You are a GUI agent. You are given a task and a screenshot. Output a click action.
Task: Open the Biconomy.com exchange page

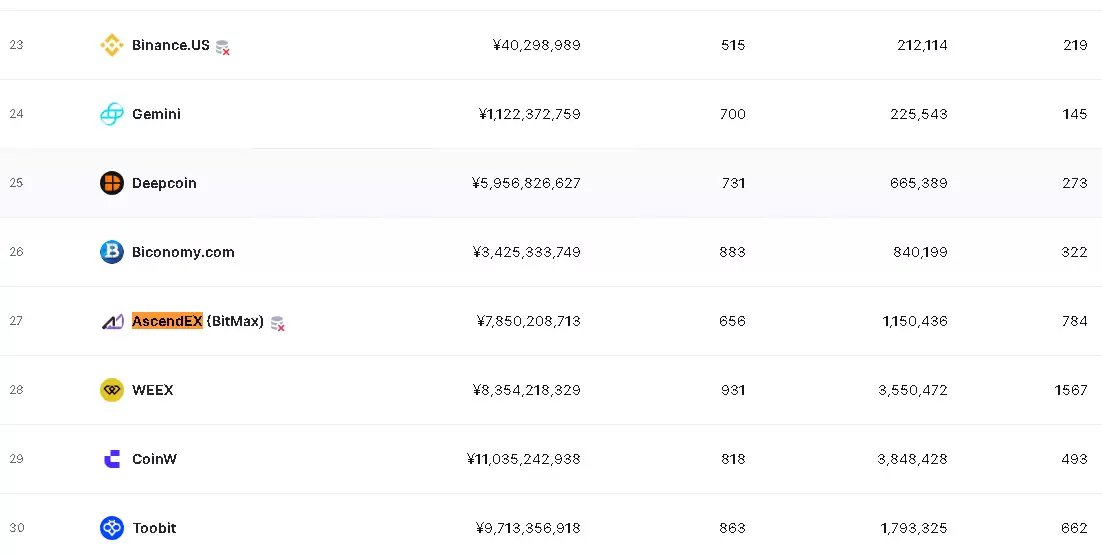coord(183,252)
